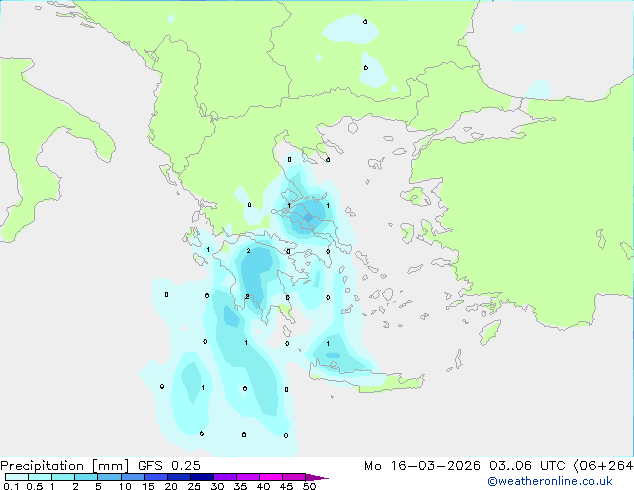
Task: Click the '10' legend scale label
Action: [x=125, y=486]
